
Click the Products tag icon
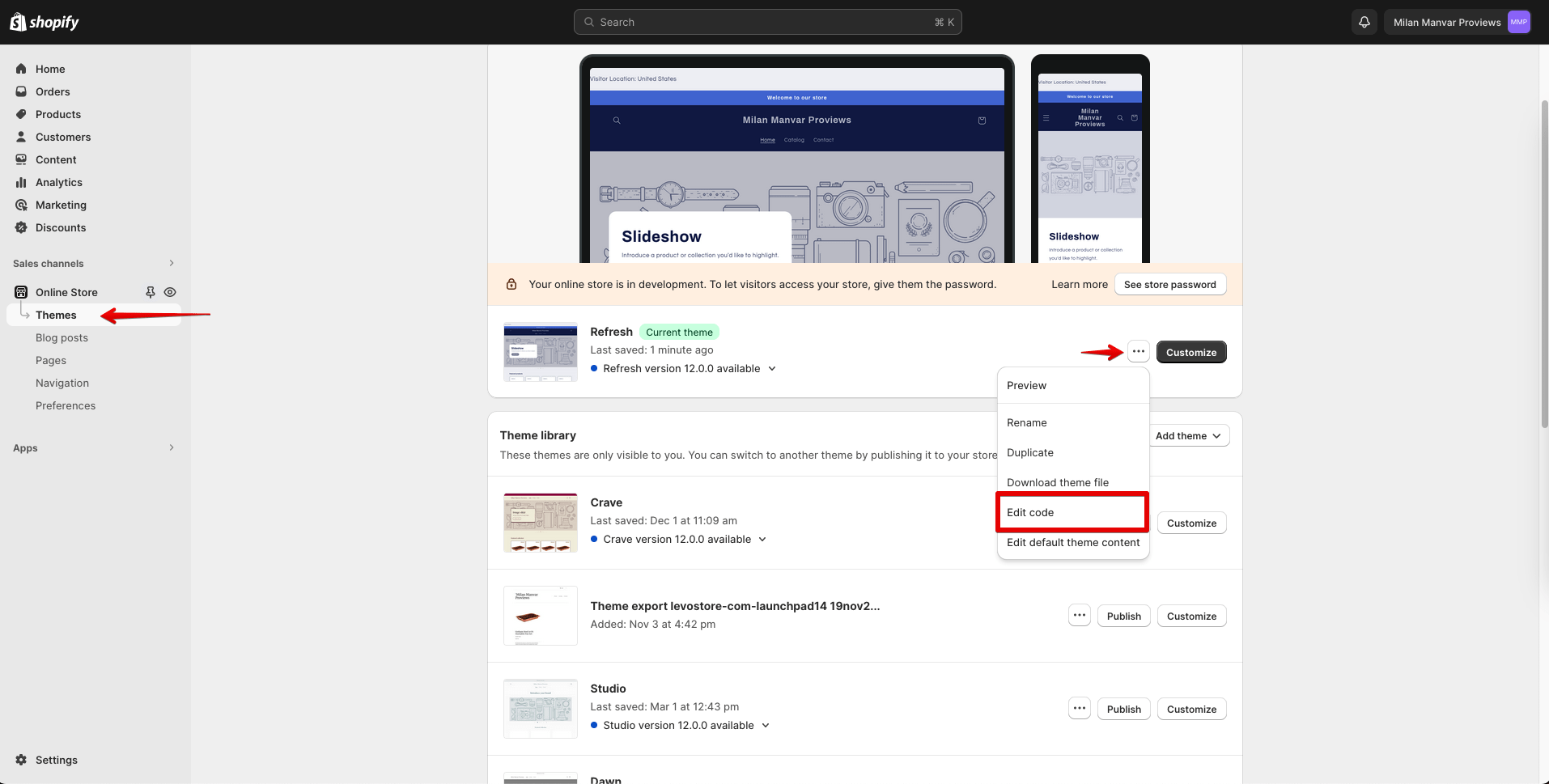[x=21, y=114]
